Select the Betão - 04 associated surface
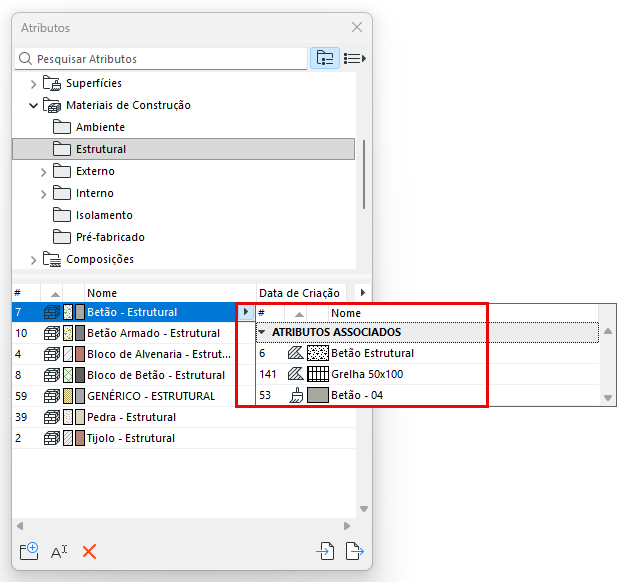626x582 pixels. pos(427,395)
